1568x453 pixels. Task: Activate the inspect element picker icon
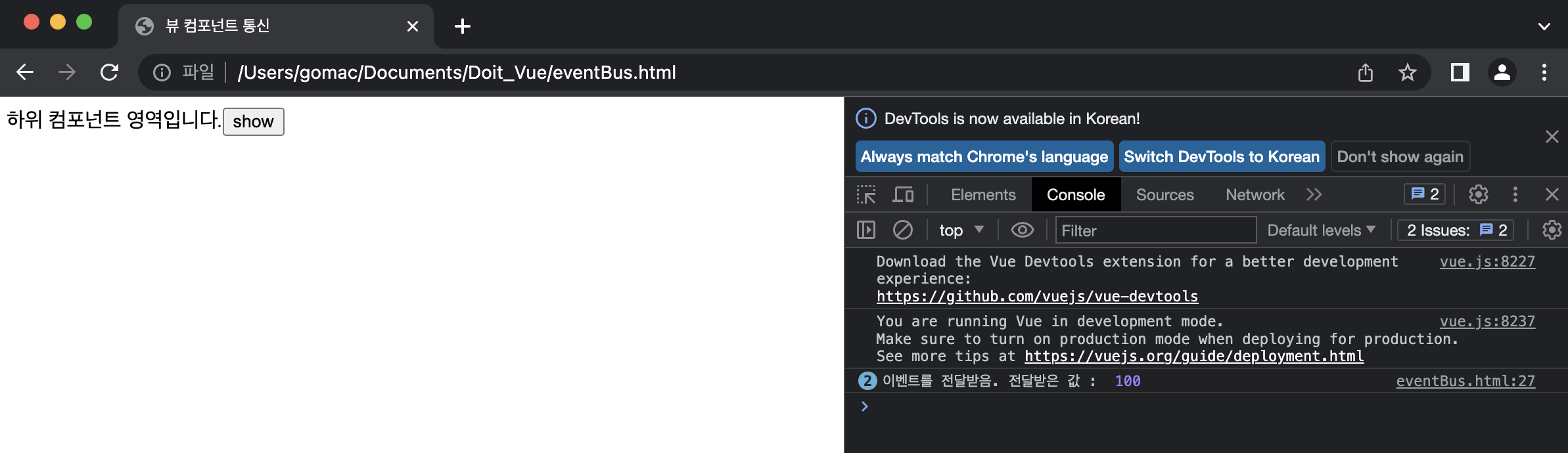(866, 194)
